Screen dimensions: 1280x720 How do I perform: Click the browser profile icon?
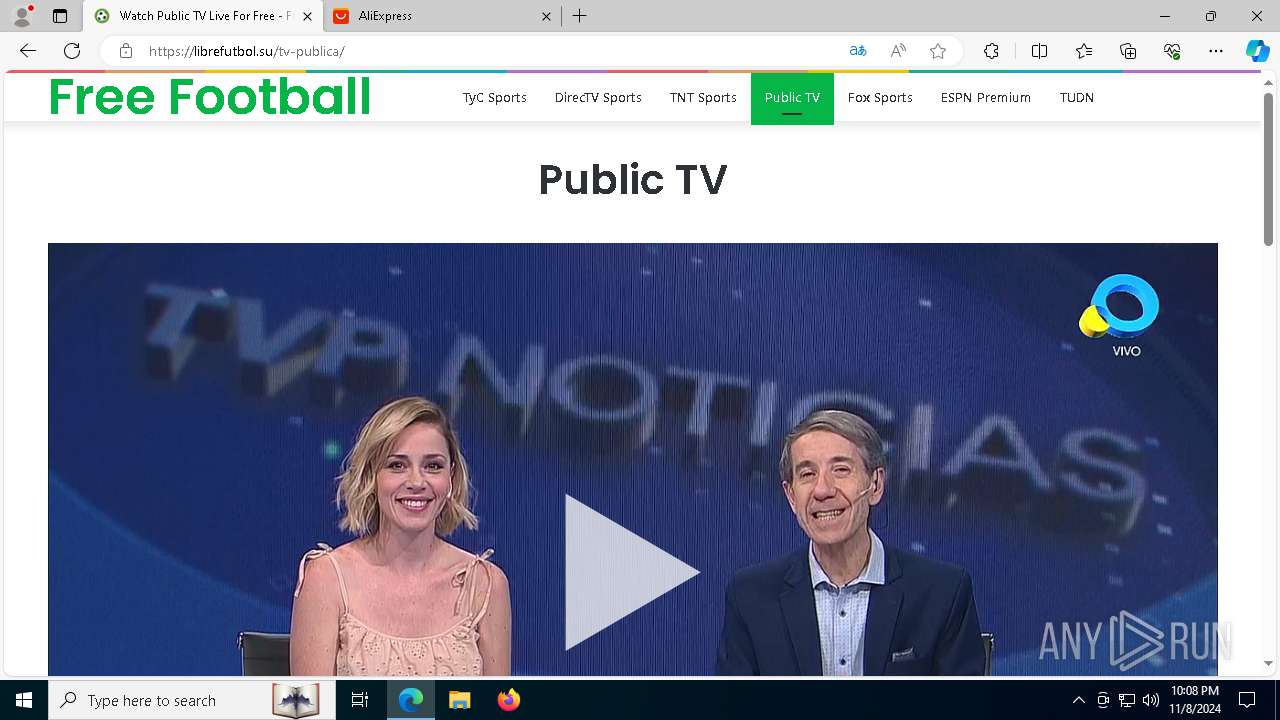[x=22, y=16]
